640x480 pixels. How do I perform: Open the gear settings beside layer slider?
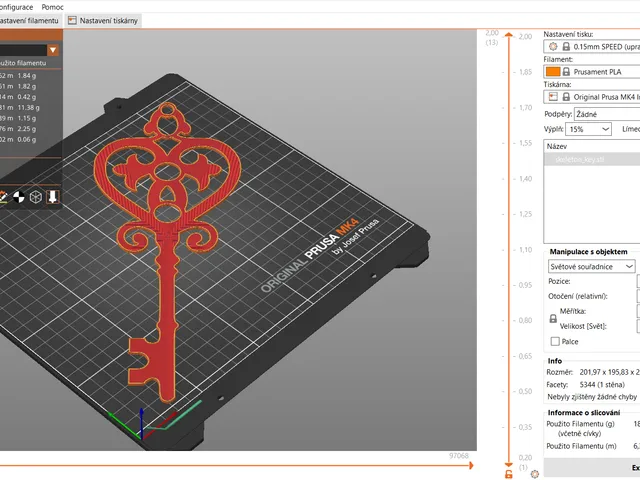535,474
